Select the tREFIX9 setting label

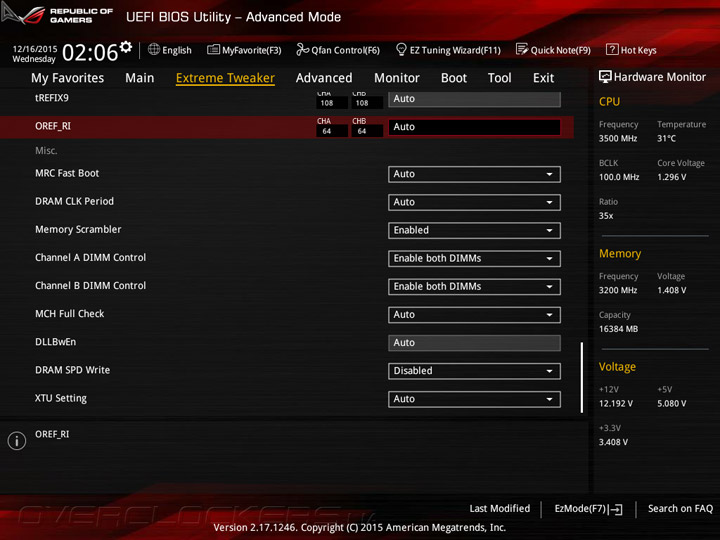tap(51, 98)
